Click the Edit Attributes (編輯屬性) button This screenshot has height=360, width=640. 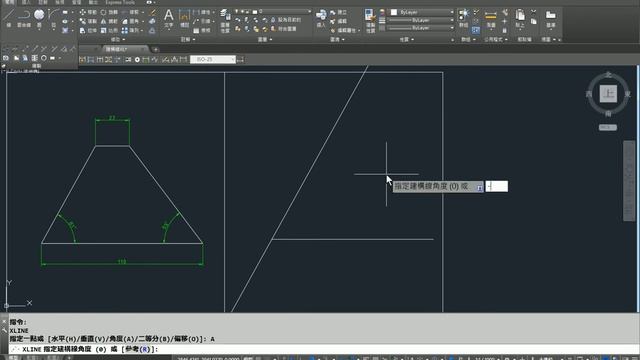pos(344,30)
